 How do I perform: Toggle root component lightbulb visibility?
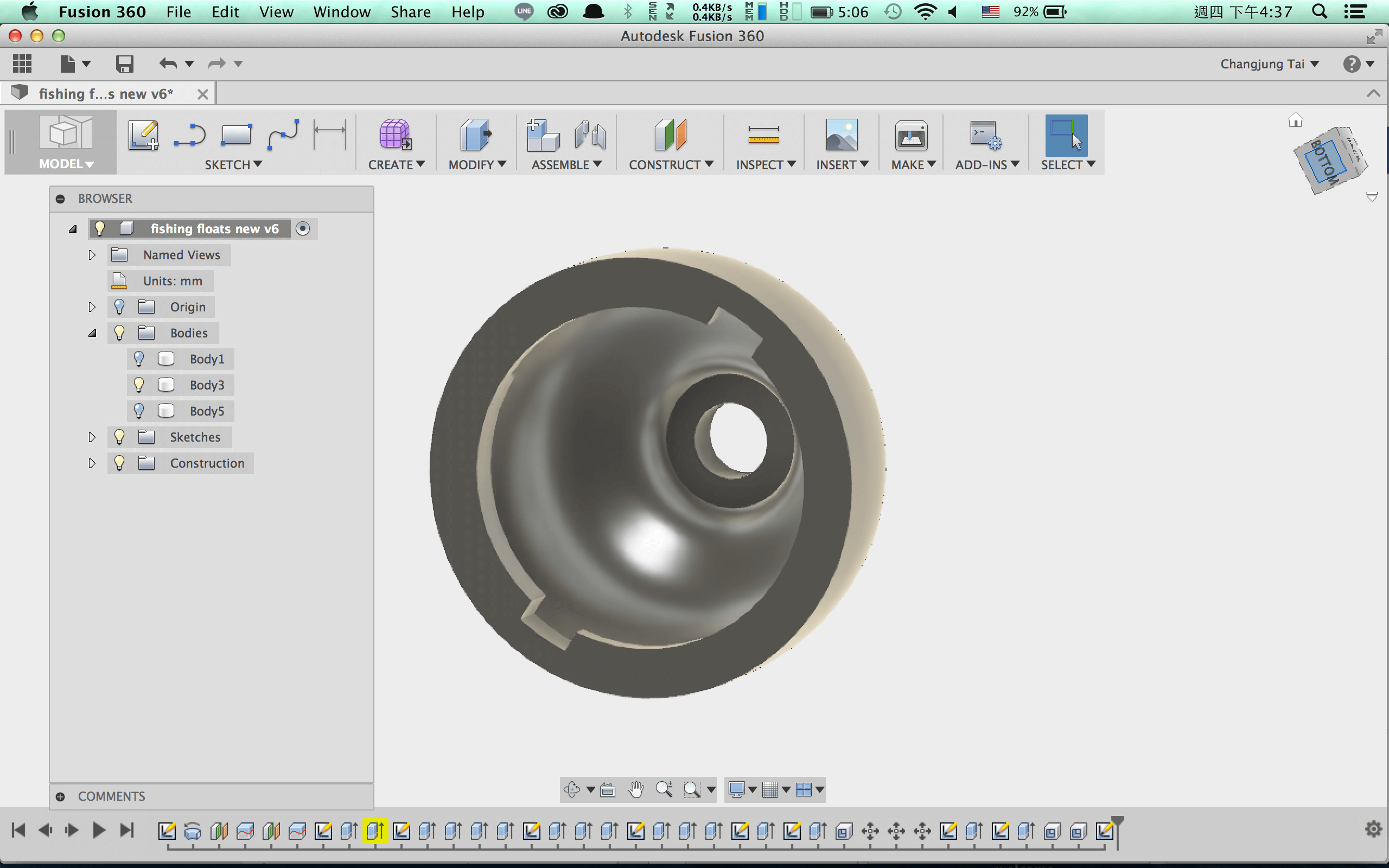coord(100,228)
